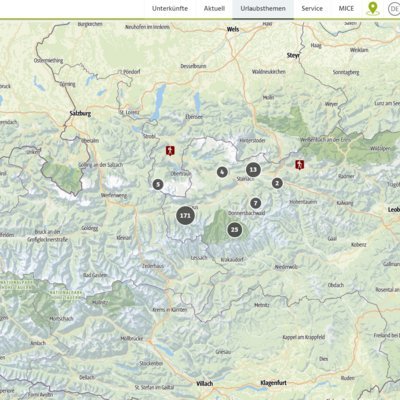
Task: Click the green map location pin icon
Action: click(373, 8)
